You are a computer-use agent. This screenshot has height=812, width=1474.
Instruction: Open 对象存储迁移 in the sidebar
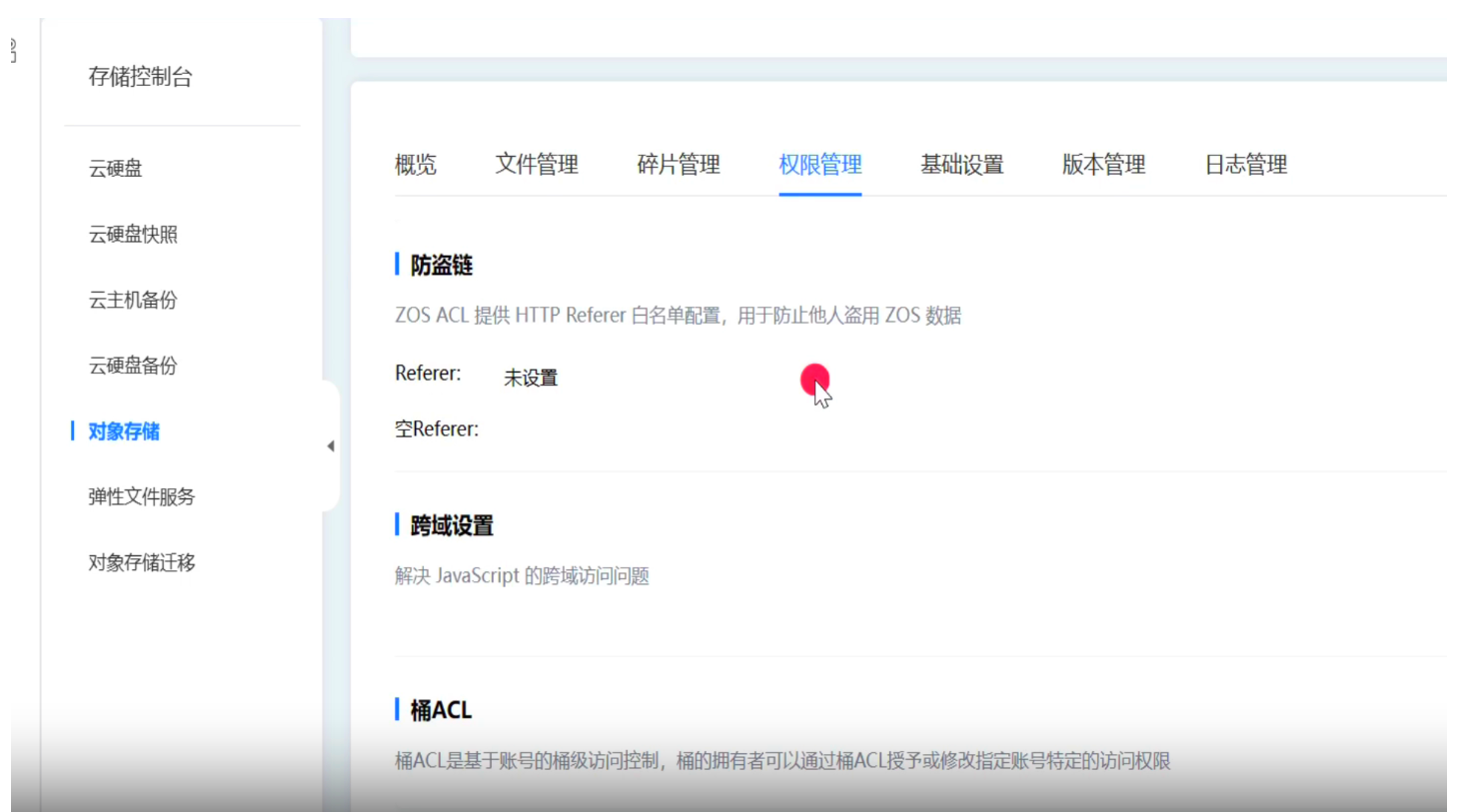click(142, 563)
